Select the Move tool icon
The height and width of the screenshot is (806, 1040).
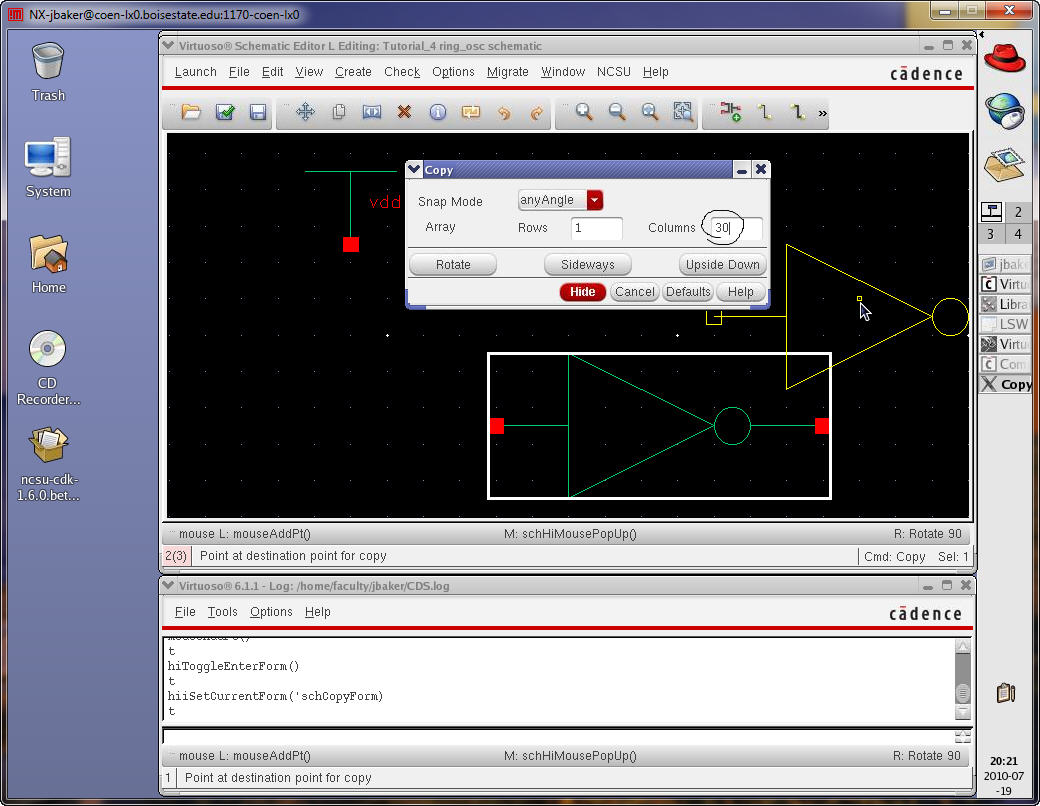(x=305, y=112)
